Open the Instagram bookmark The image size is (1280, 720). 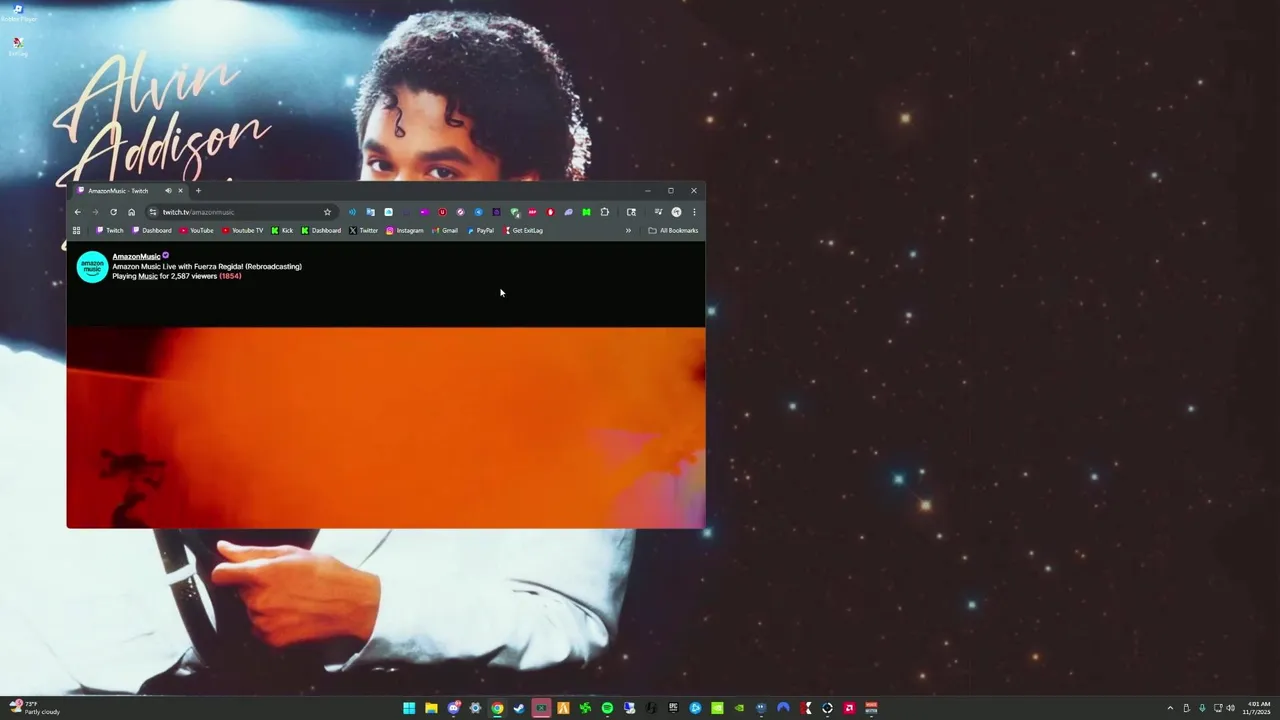[405, 231]
